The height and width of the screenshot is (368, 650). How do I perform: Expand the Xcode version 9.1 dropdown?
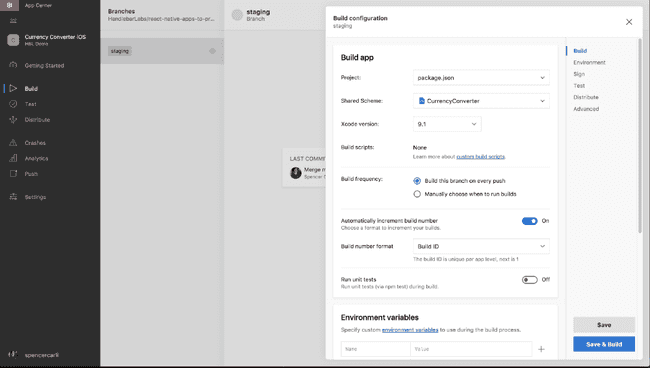point(447,124)
